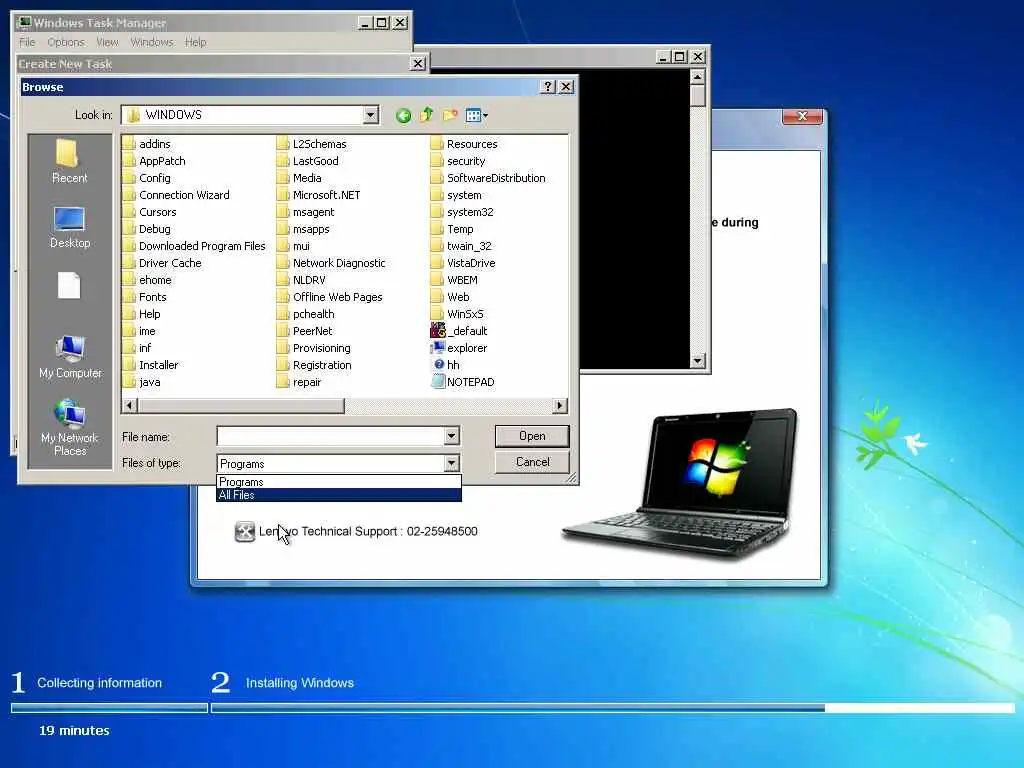Select the security folder
This screenshot has height=768, width=1024.
[458, 161]
